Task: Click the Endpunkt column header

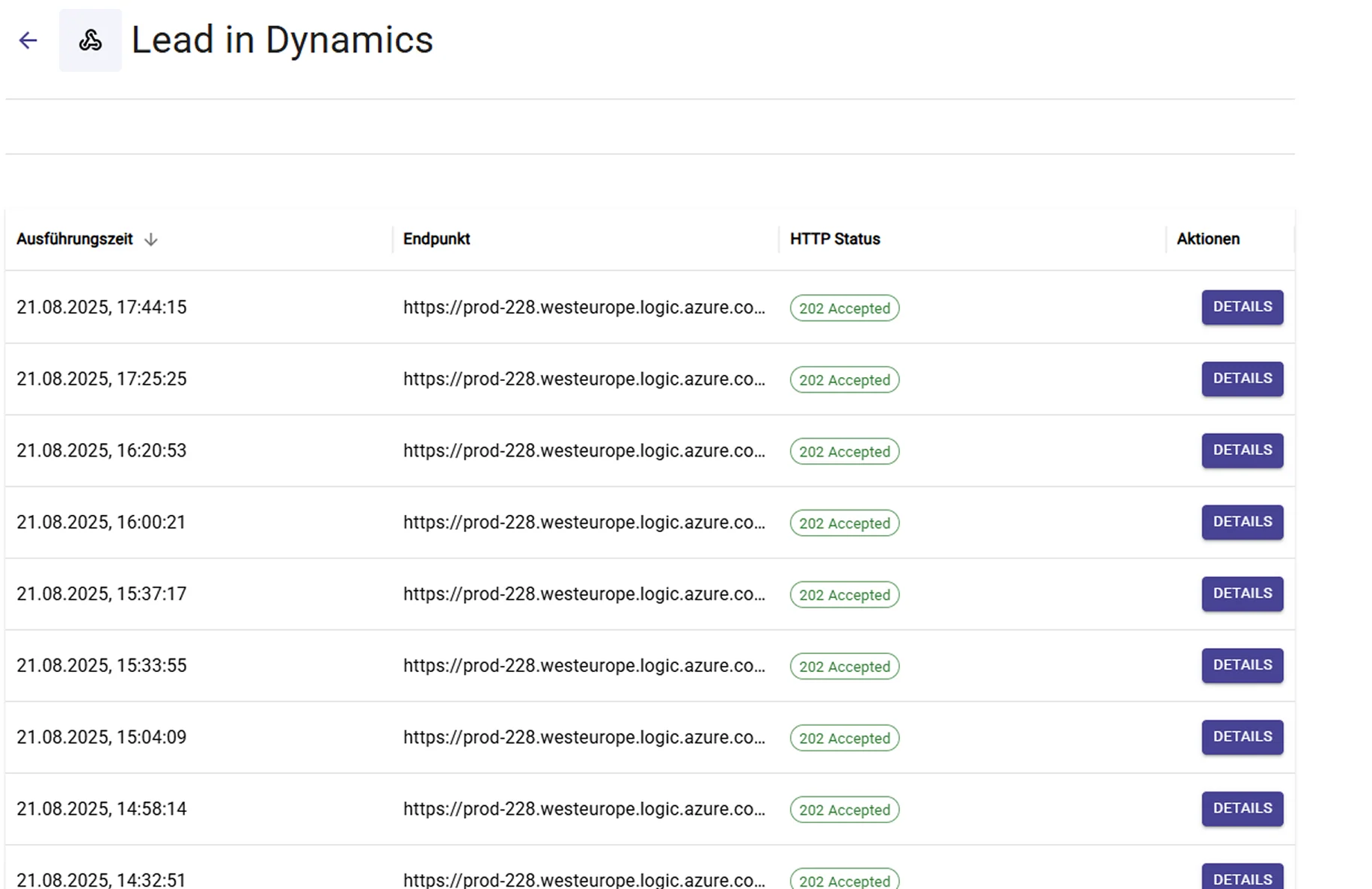Action: (437, 239)
